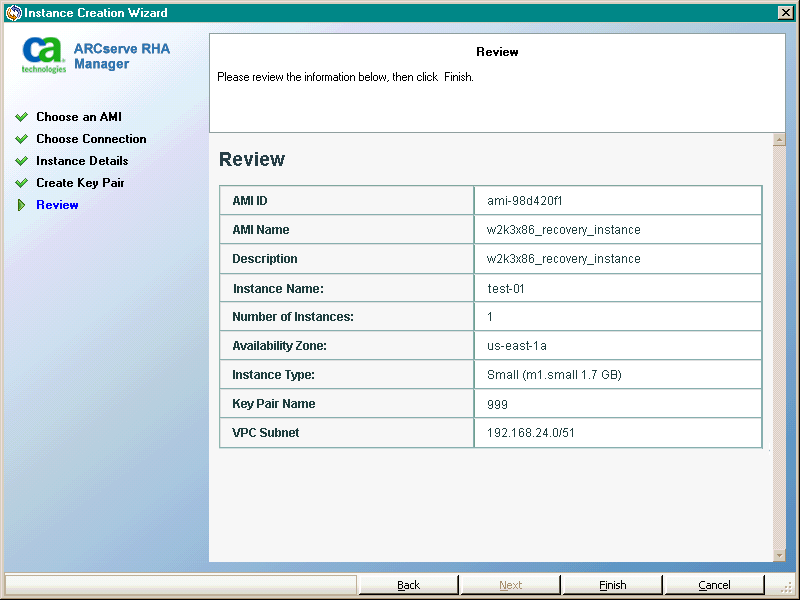The width and height of the screenshot is (800, 600).
Task: Click the checkmark icon beside Instance Details
Action: tap(21, 161)
